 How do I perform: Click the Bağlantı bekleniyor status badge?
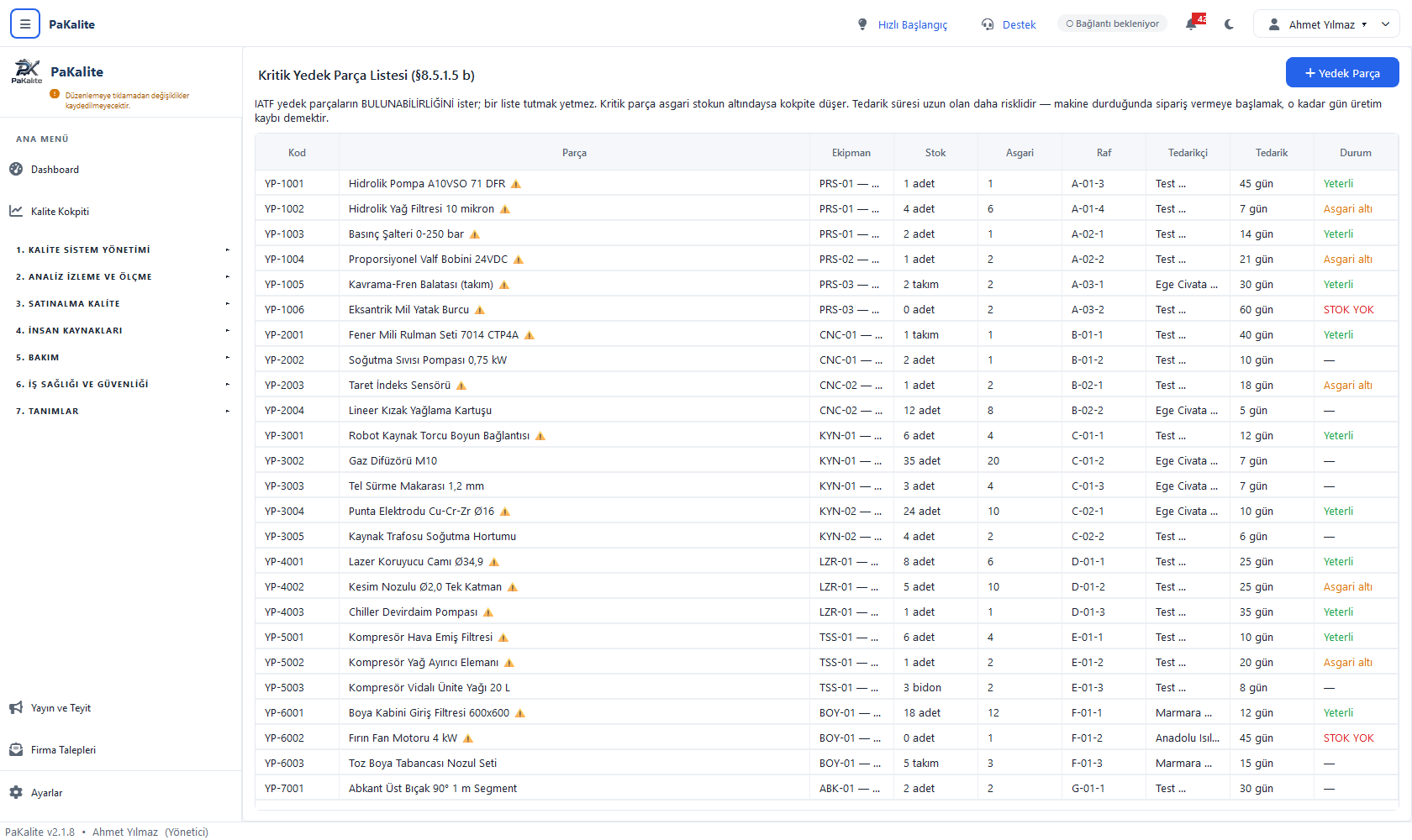tap(1112, 24)
